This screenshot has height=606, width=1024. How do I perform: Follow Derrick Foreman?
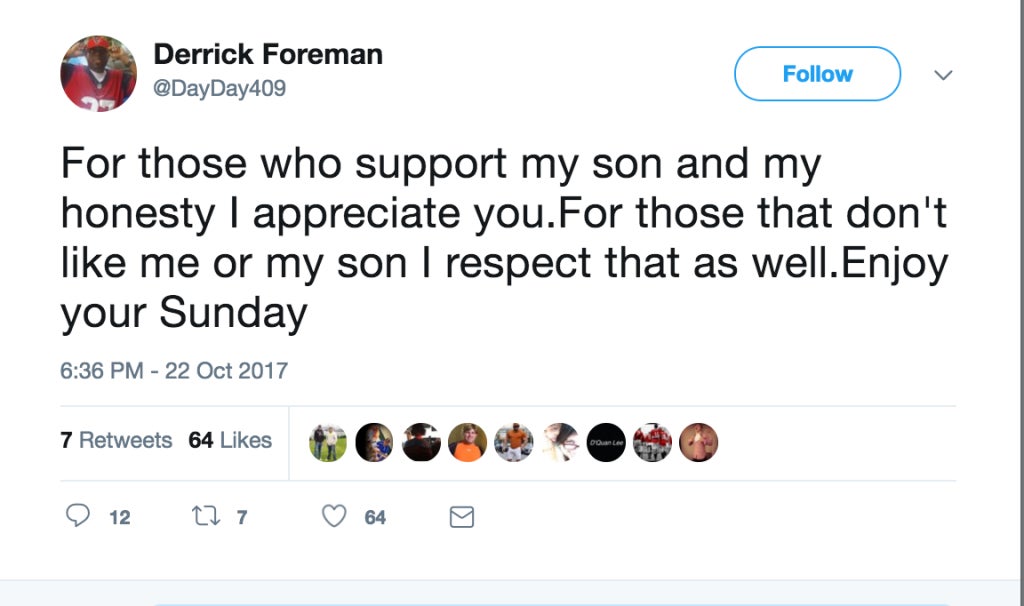pyautogui.click(x=818, y=74)
